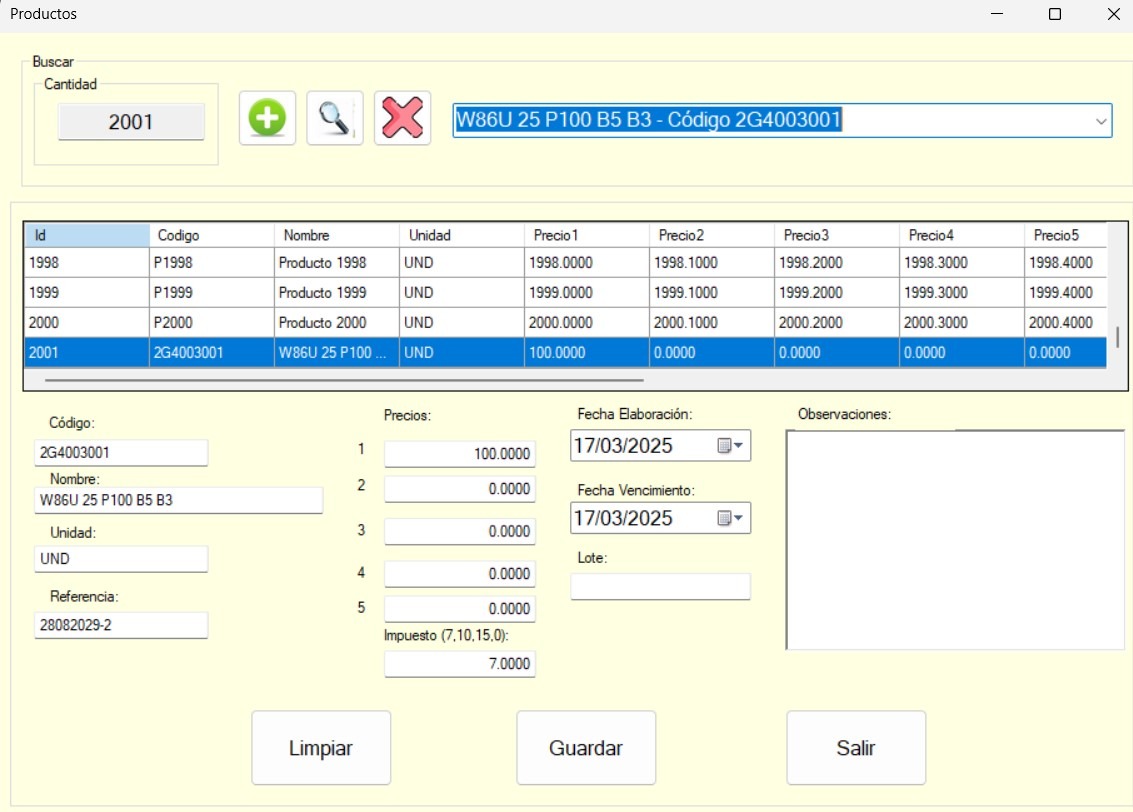1133x812 pixels.
Task: Exit the form with the Salir button
Action: (x=856, y=747)
